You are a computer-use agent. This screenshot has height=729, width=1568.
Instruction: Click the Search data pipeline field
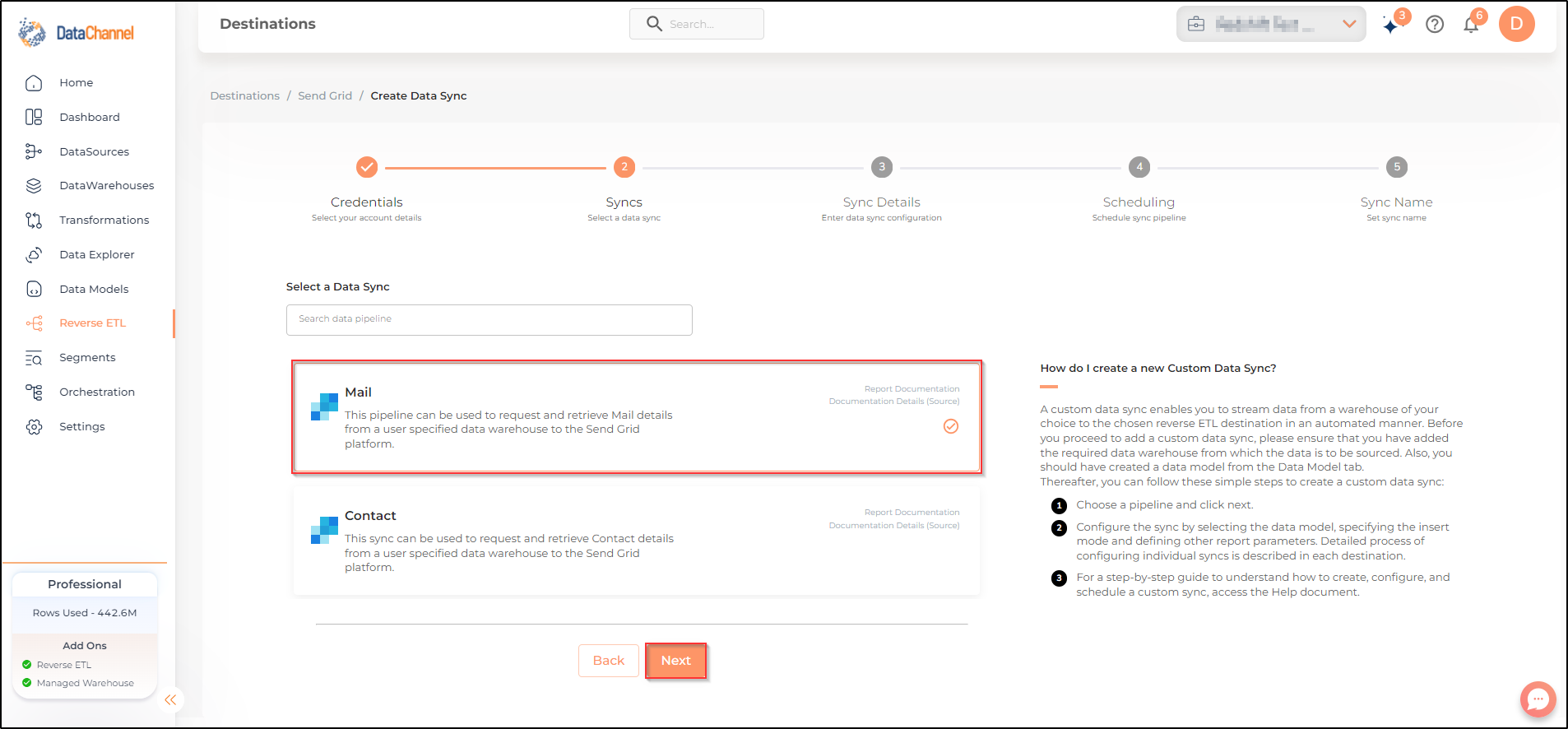[489, 320]
